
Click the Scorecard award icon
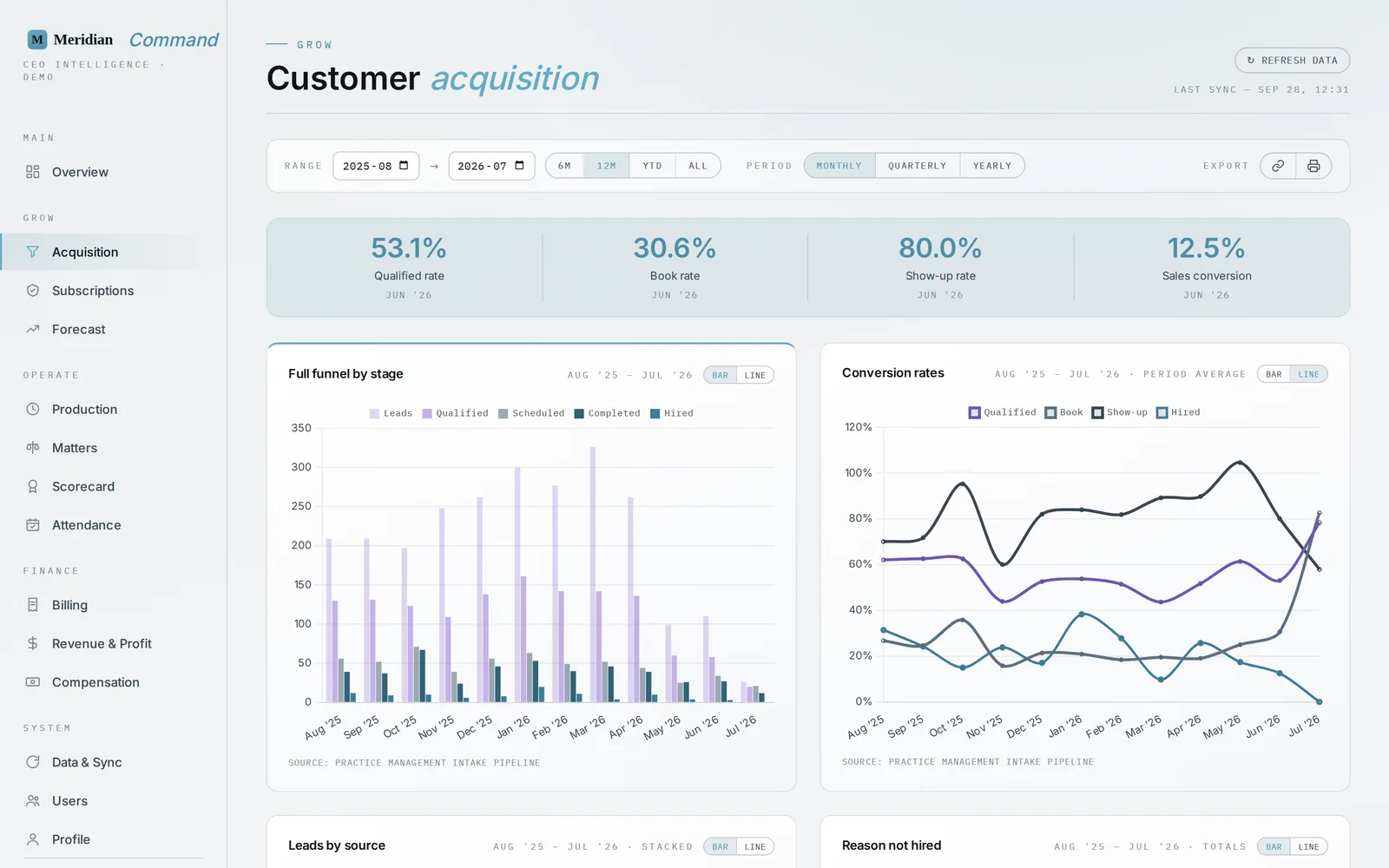tap(33, 486)
